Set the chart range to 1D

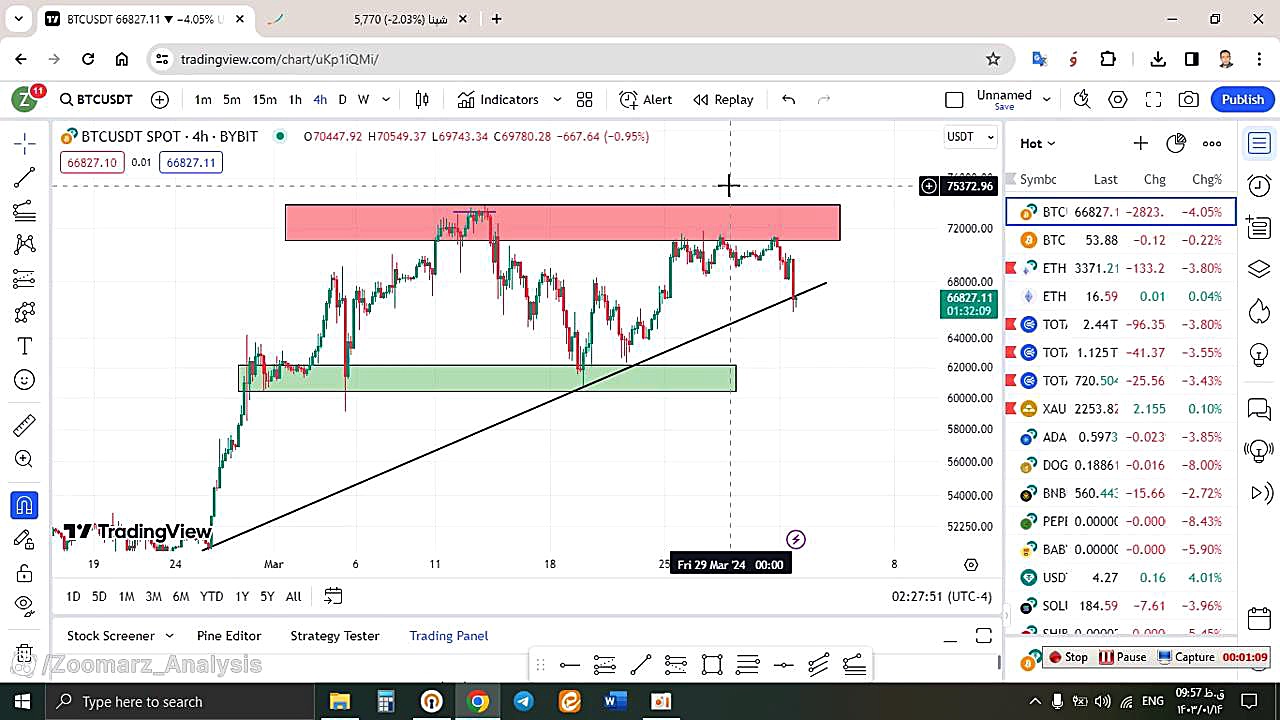click(73, 596)
